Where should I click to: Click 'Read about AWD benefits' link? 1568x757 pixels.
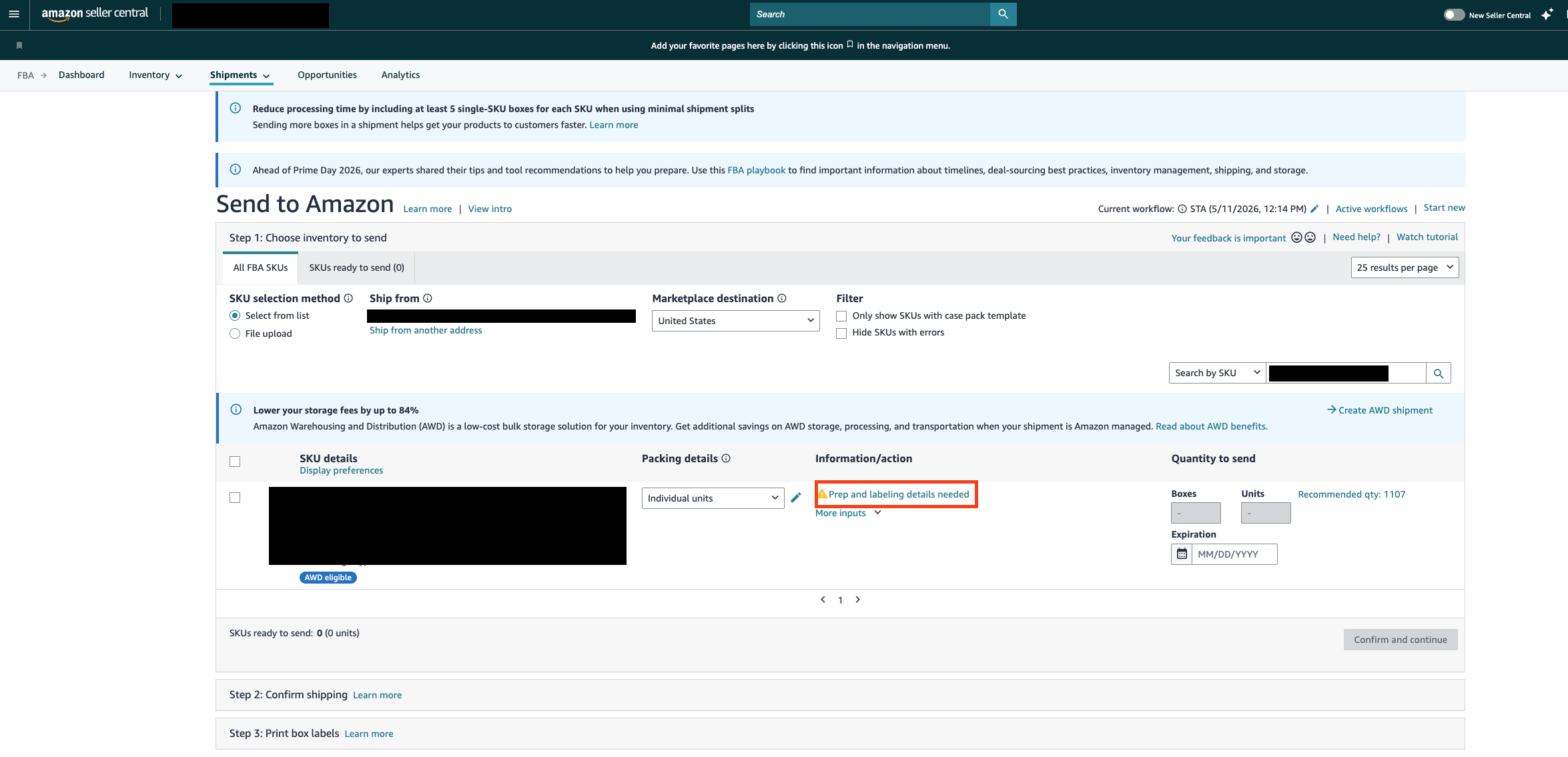(1211, 426)
